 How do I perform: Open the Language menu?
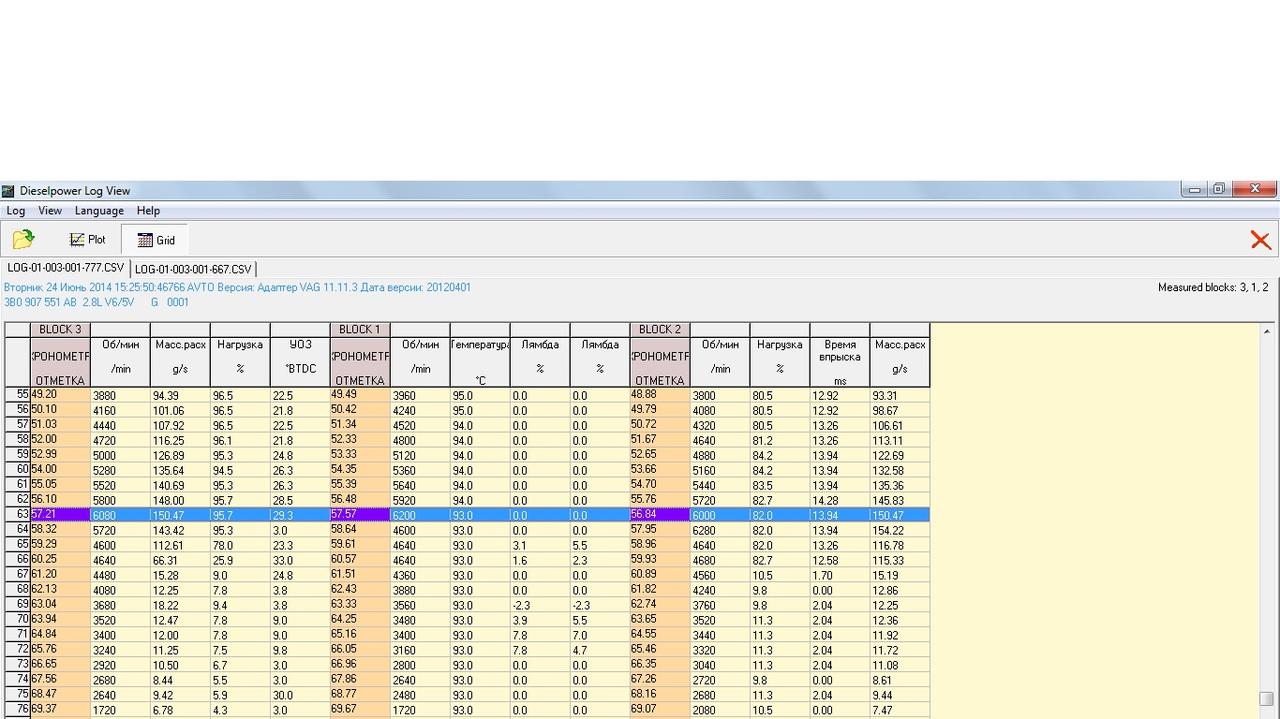99,211
